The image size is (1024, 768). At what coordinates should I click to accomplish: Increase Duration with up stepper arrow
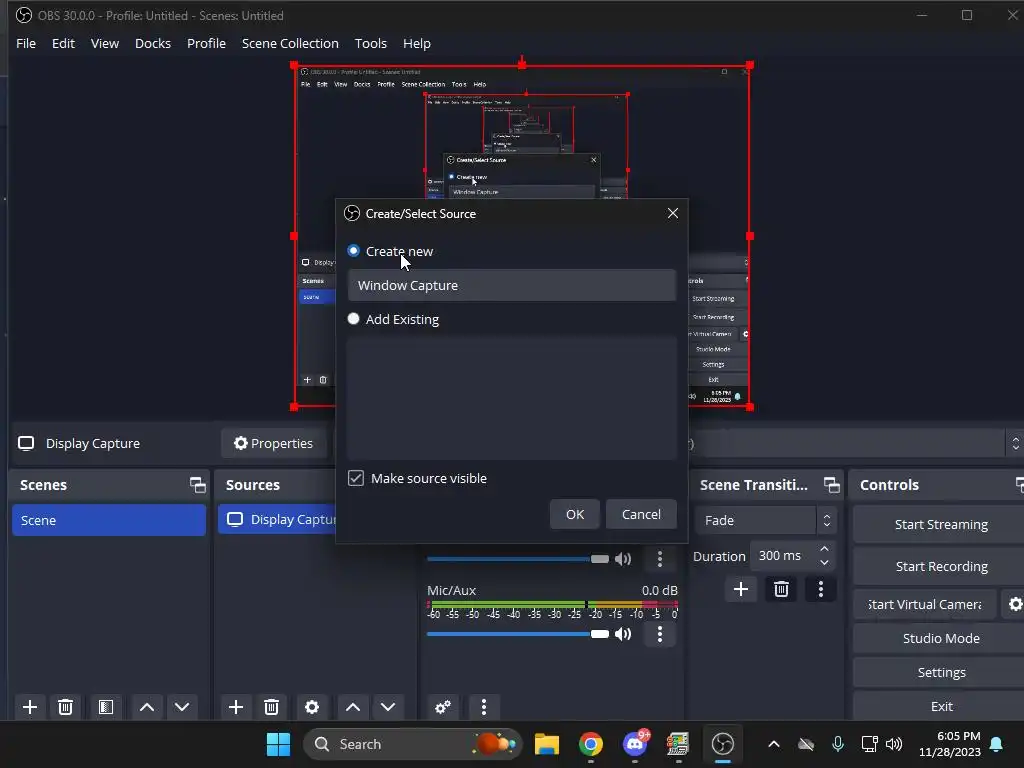[824, 549]
